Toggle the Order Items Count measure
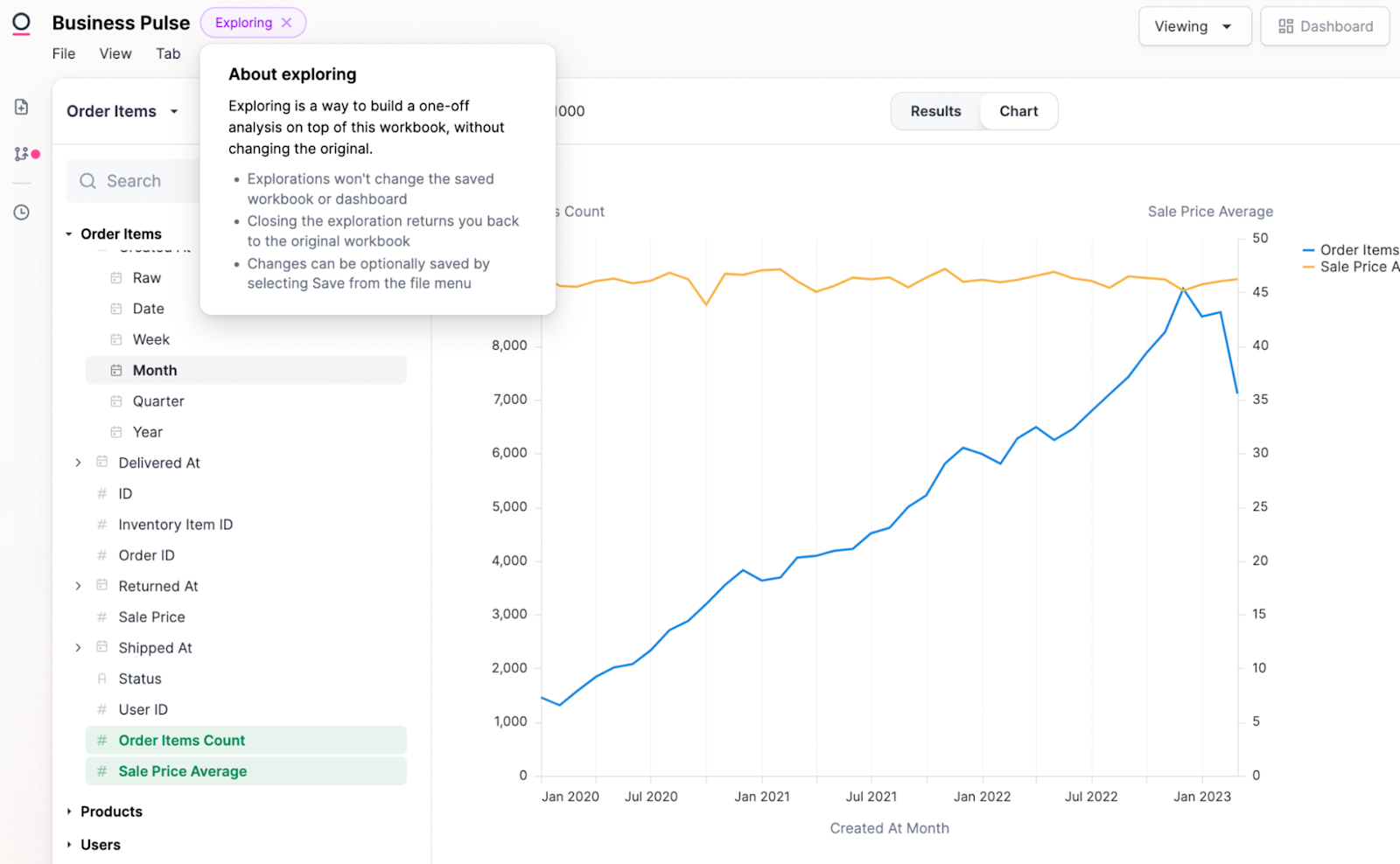 coord(182,741)
